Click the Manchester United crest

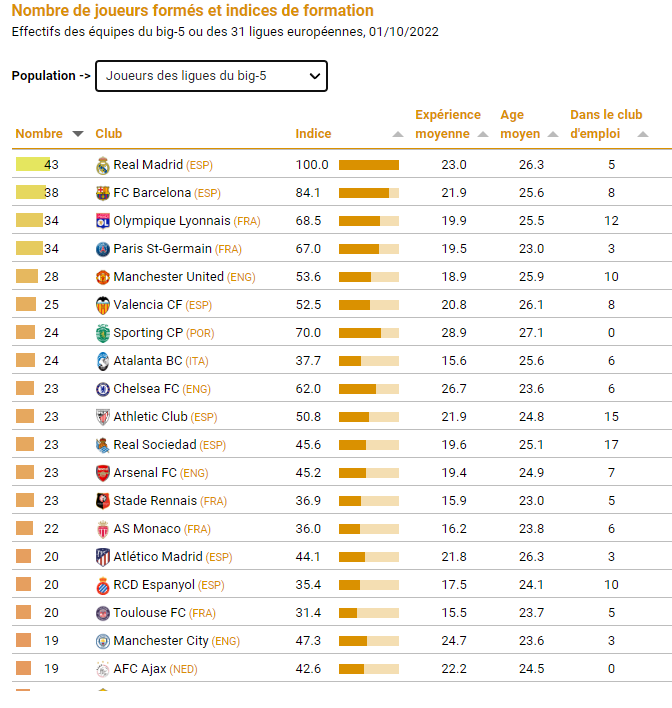(x=103, y=277)
